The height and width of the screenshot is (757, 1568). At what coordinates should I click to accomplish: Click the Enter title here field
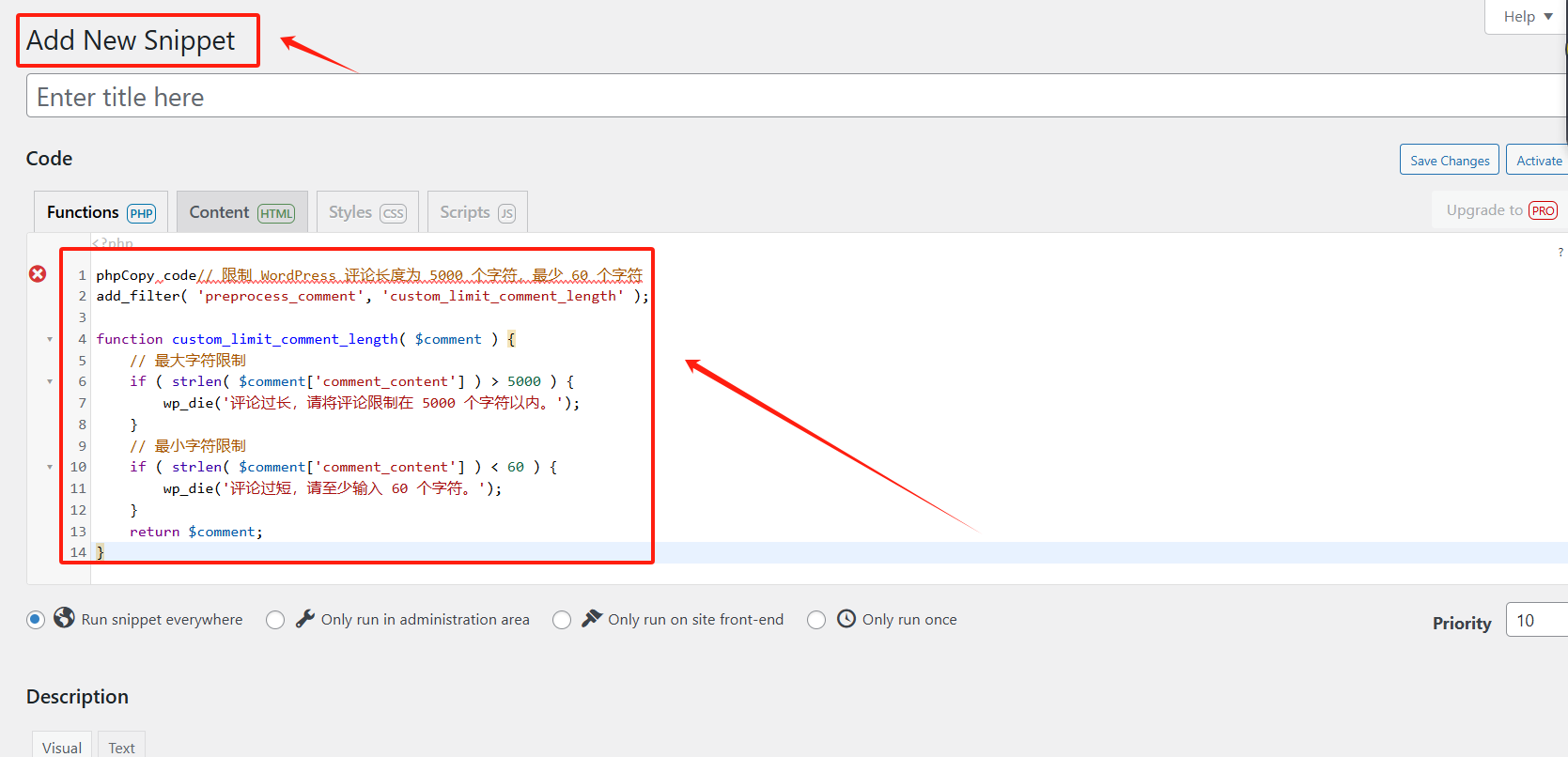pos(797,96)
